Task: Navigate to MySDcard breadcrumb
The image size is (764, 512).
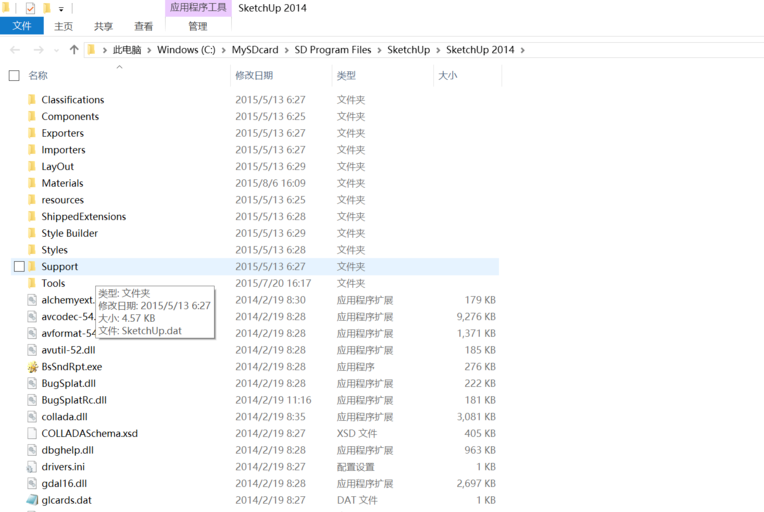Action: (x=255, y=50)
